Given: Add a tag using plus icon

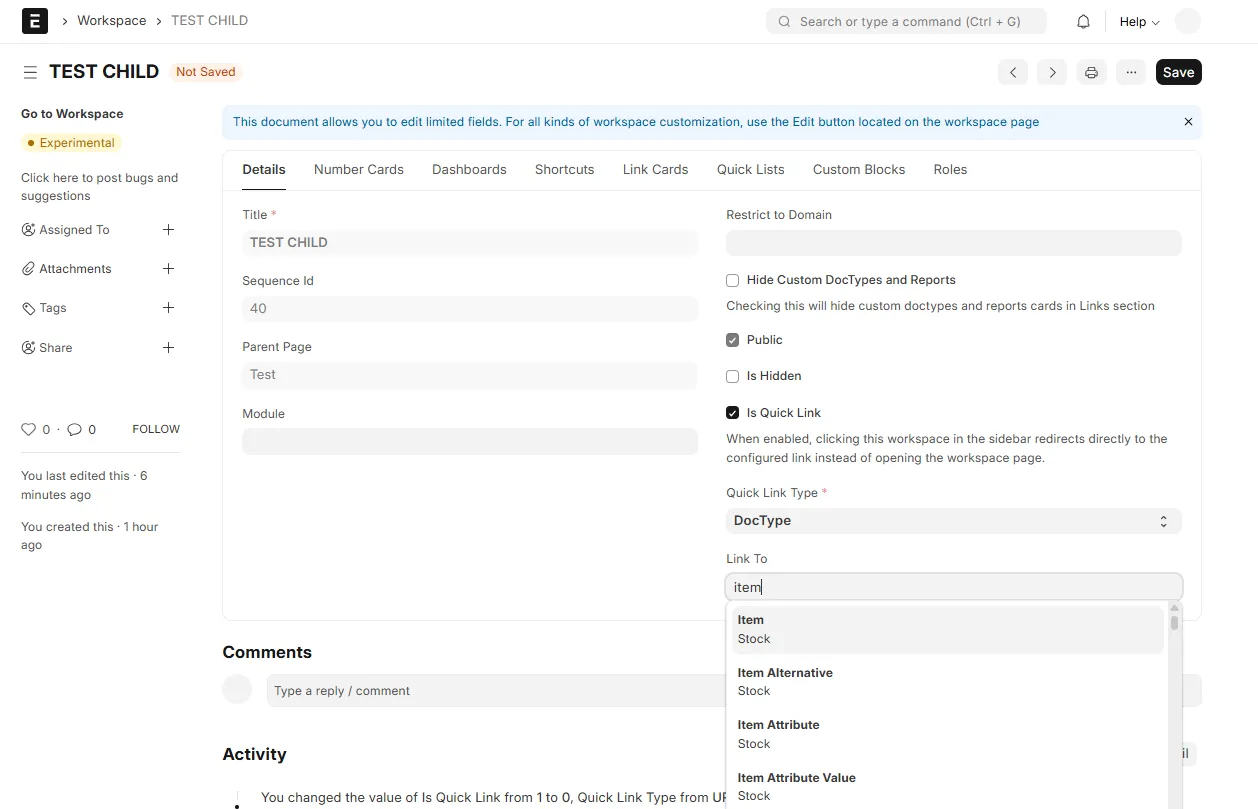Looking at the screenshot, I should point(168,308).
